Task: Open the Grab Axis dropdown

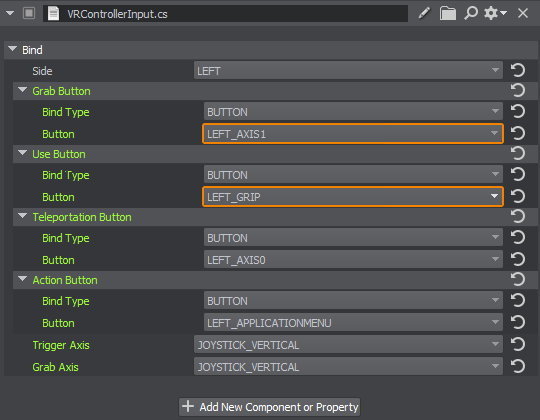Action: pyautogui.click(x=348, y=367)
